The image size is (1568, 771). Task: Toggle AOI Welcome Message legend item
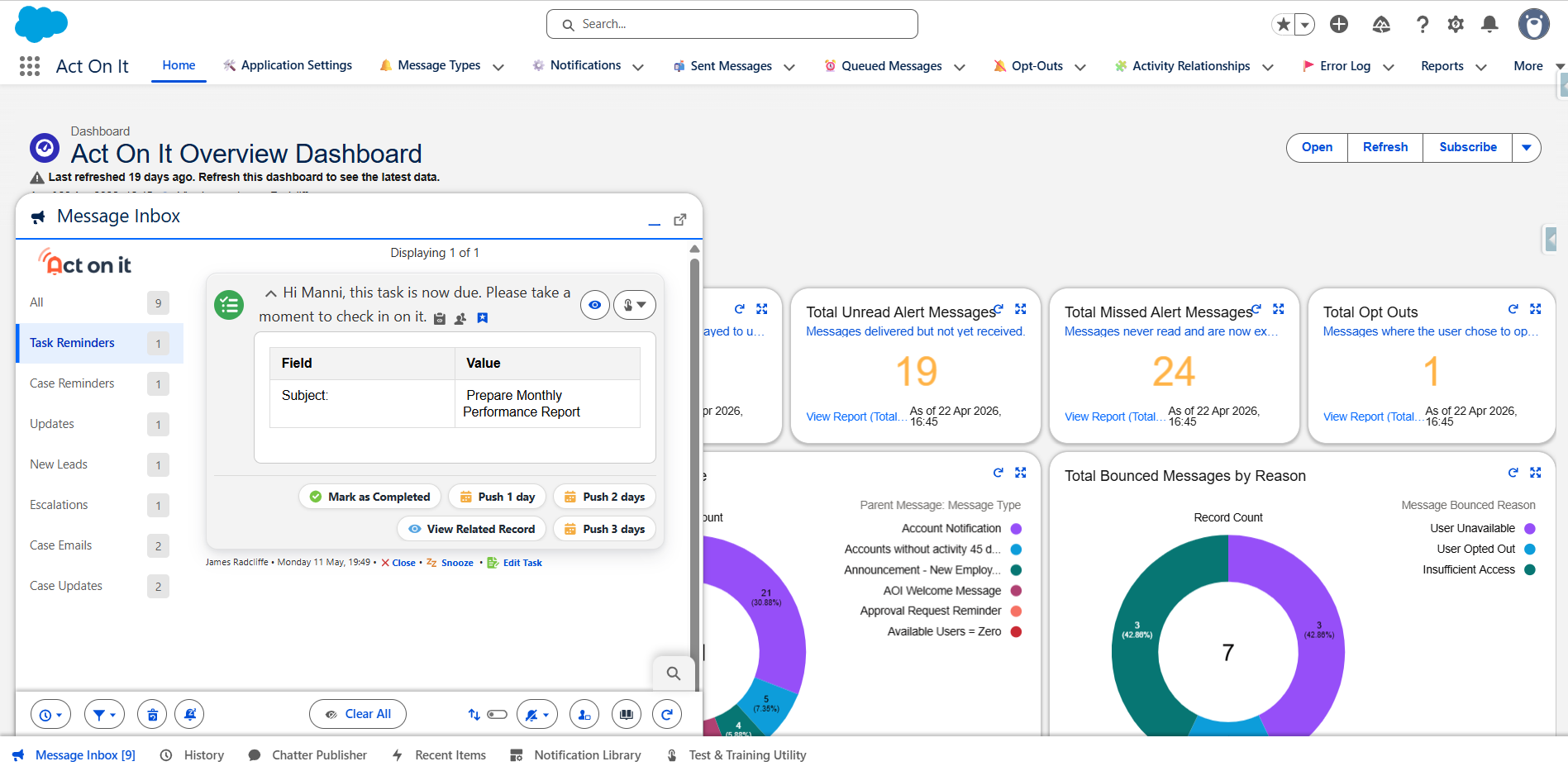(x=952, y=591)
